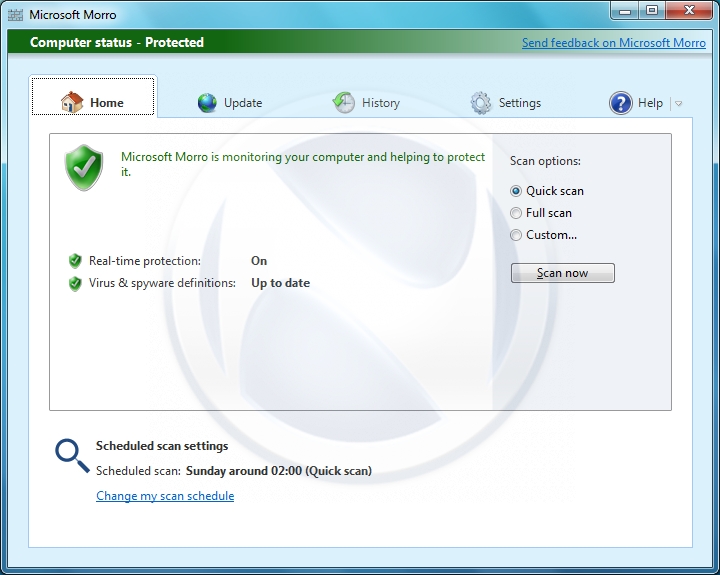Click the 'Microsoft Morro is monitoring' message
The image size is (720, 575).
coord(303,164)
